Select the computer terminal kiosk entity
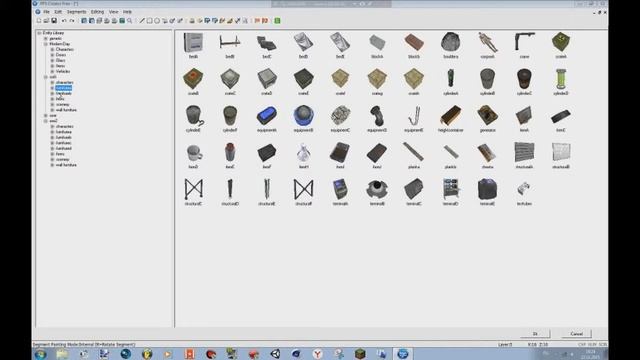 [x=340, y=189]
